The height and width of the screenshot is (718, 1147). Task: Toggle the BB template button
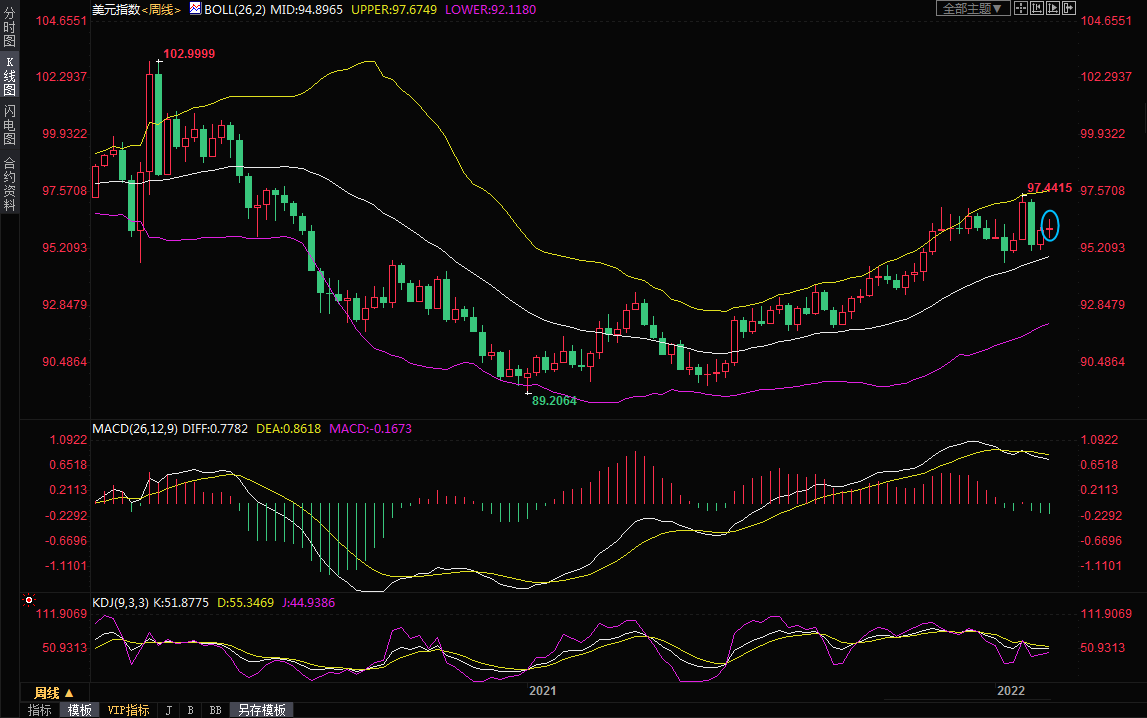tap(215, 710)
